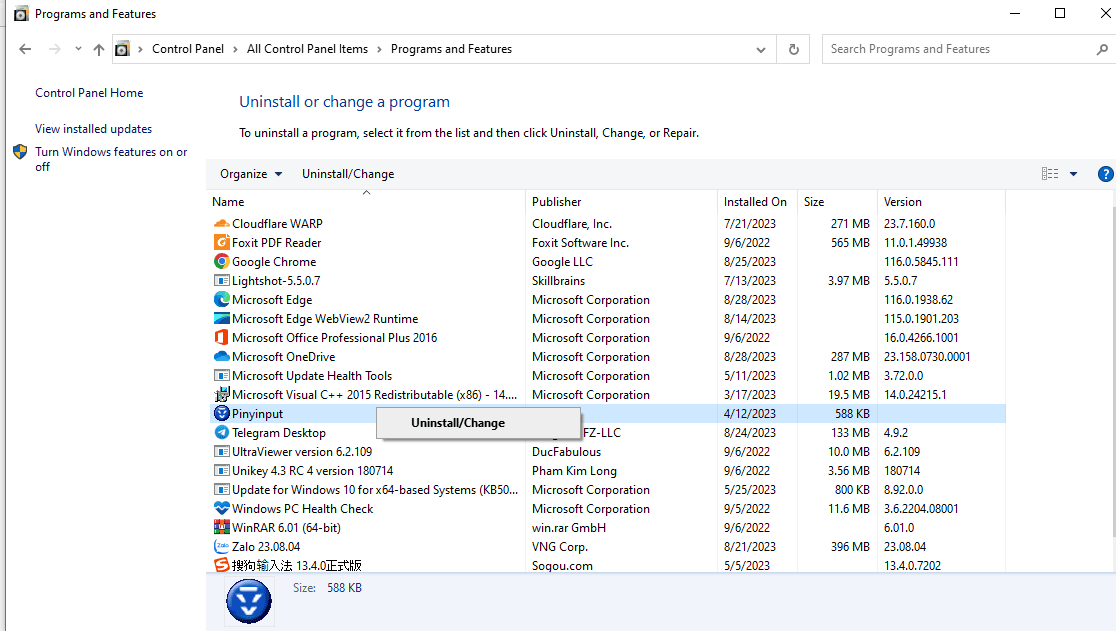Select the Microsoft OneDrive row name

click(x=283, y=356)
